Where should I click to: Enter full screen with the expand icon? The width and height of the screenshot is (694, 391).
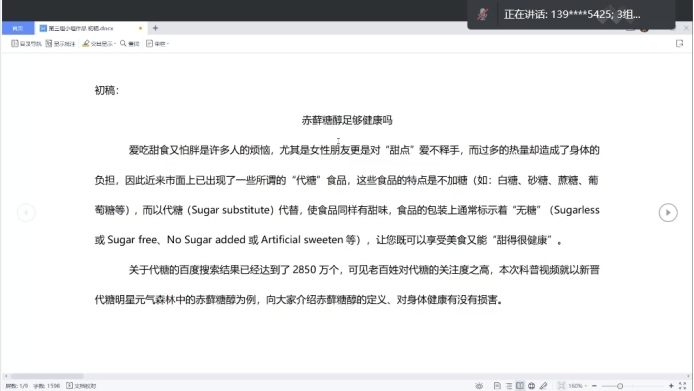point(682,386)
